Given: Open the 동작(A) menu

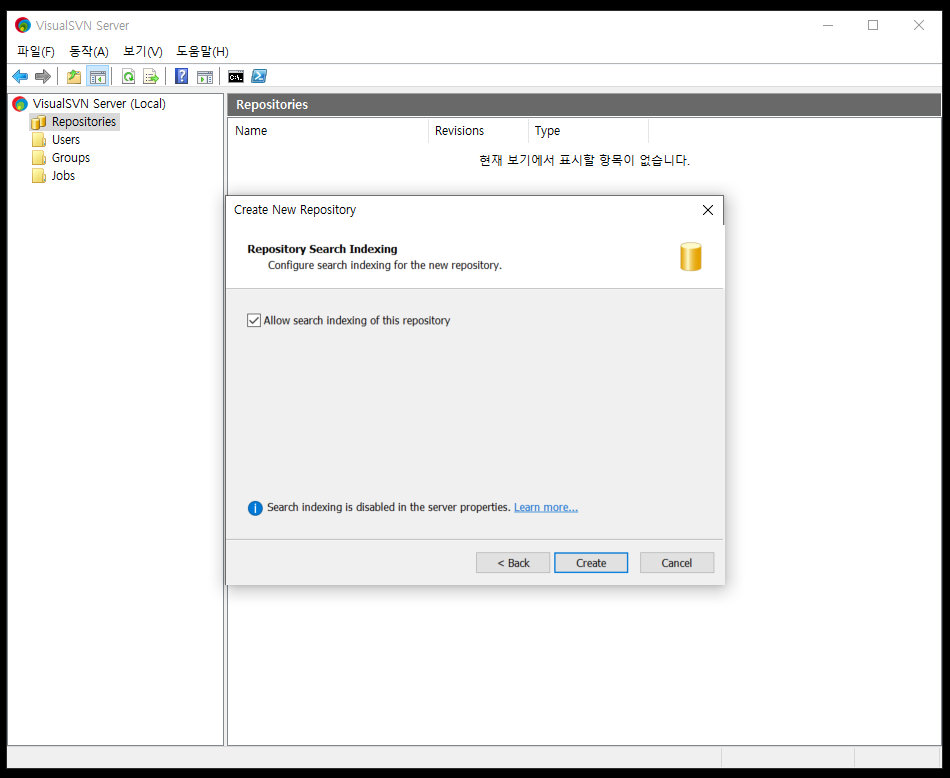Looking at the screenshot, I should click(x=89, y=52).
